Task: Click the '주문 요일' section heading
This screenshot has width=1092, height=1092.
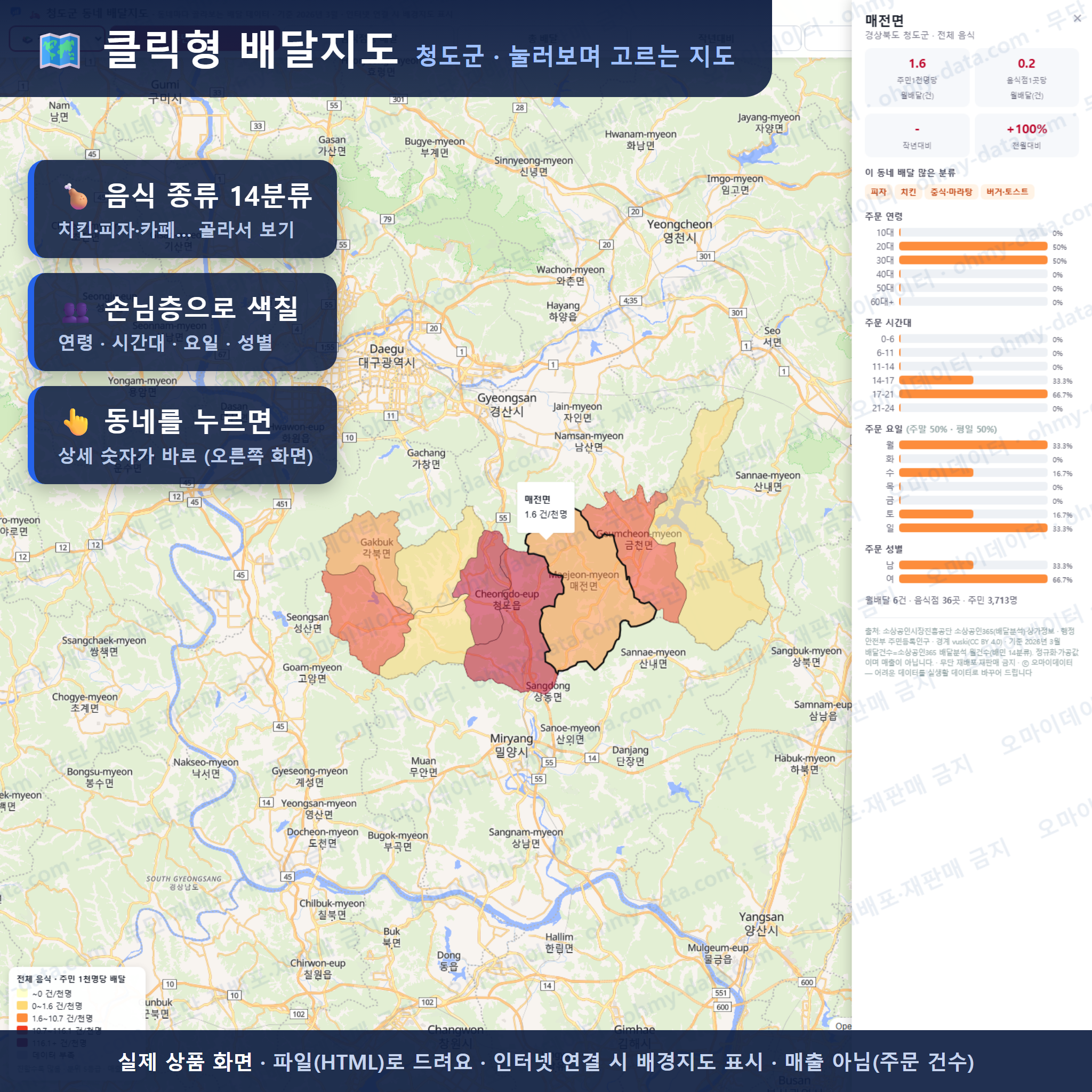Action: [884, 429]
